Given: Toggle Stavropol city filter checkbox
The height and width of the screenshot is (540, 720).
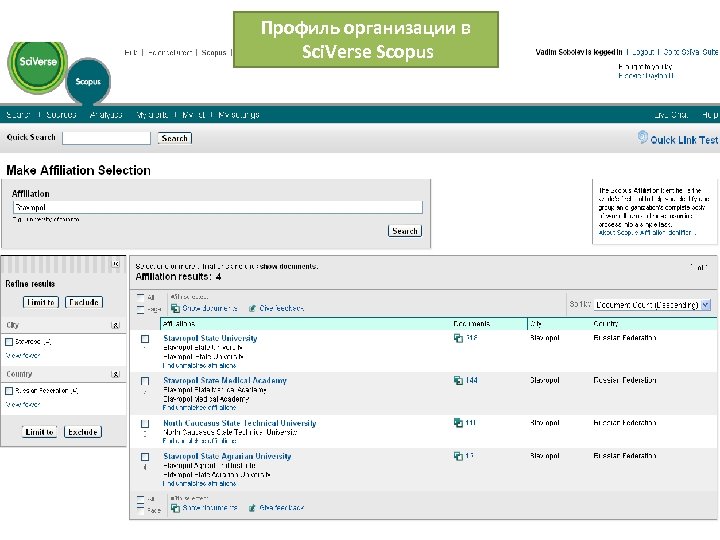Looking at the screenshot, I should [x=9, y=342].
